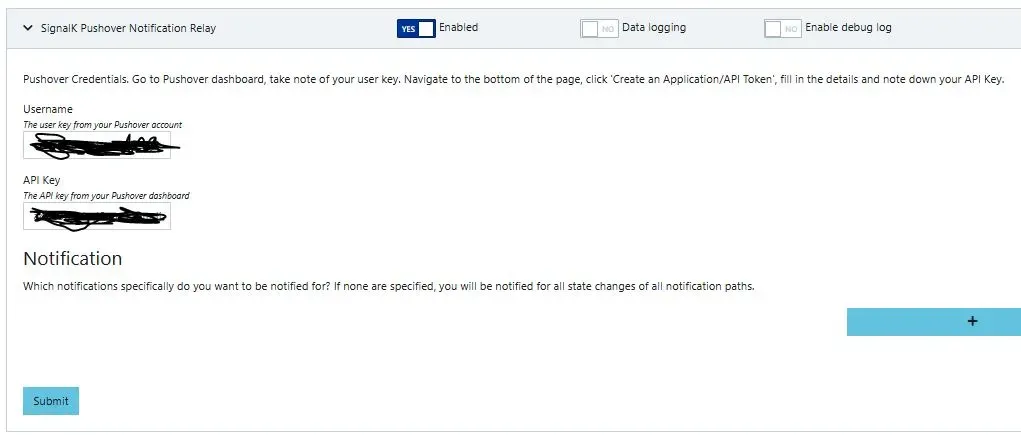Viewport: 1021px width, 435px height.
Task: Click the API Key field label
Action: (x=42, y=180)
